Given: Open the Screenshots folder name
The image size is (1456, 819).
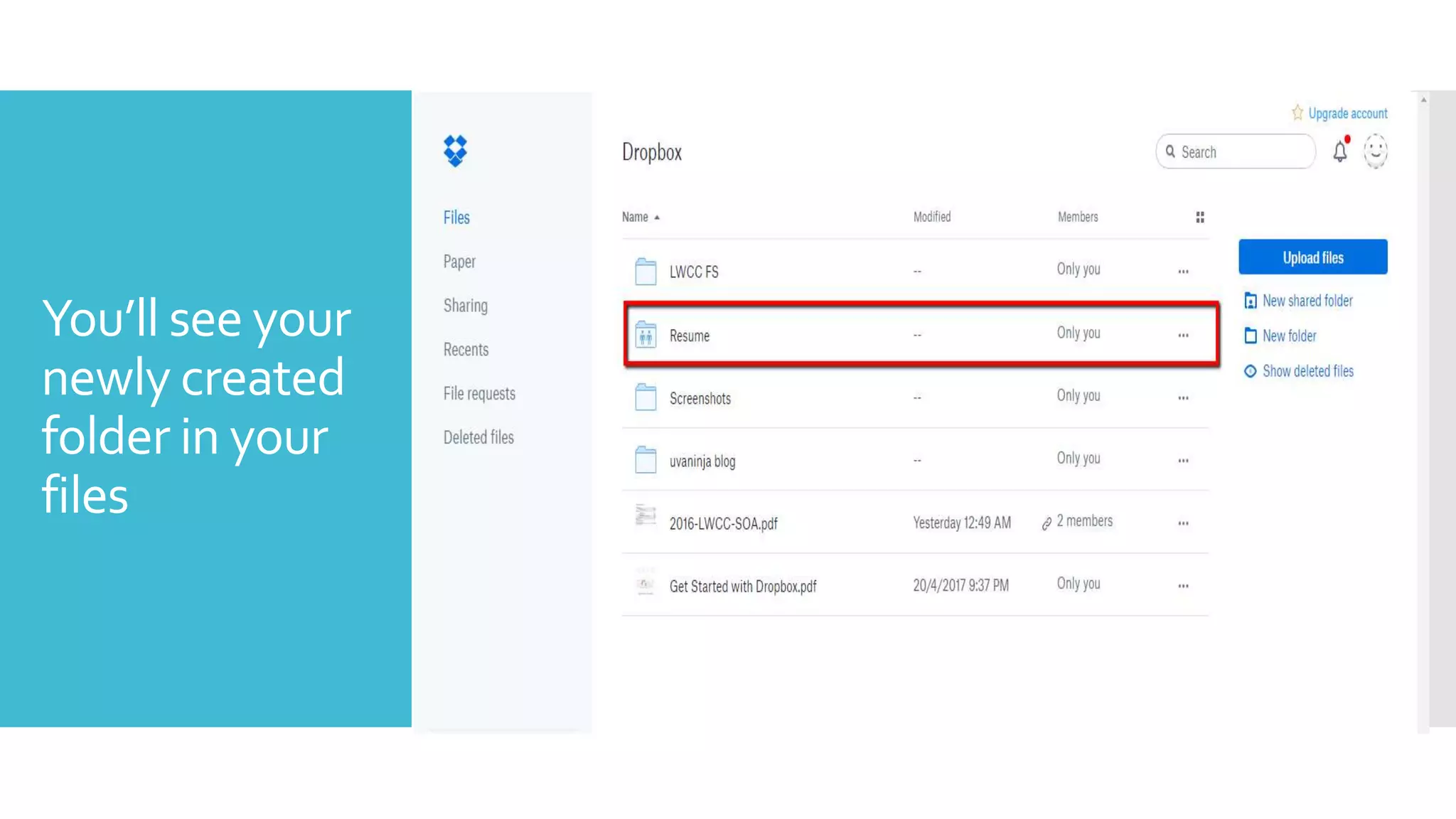Looking at the screenshot, I should (x=700, y=398).
